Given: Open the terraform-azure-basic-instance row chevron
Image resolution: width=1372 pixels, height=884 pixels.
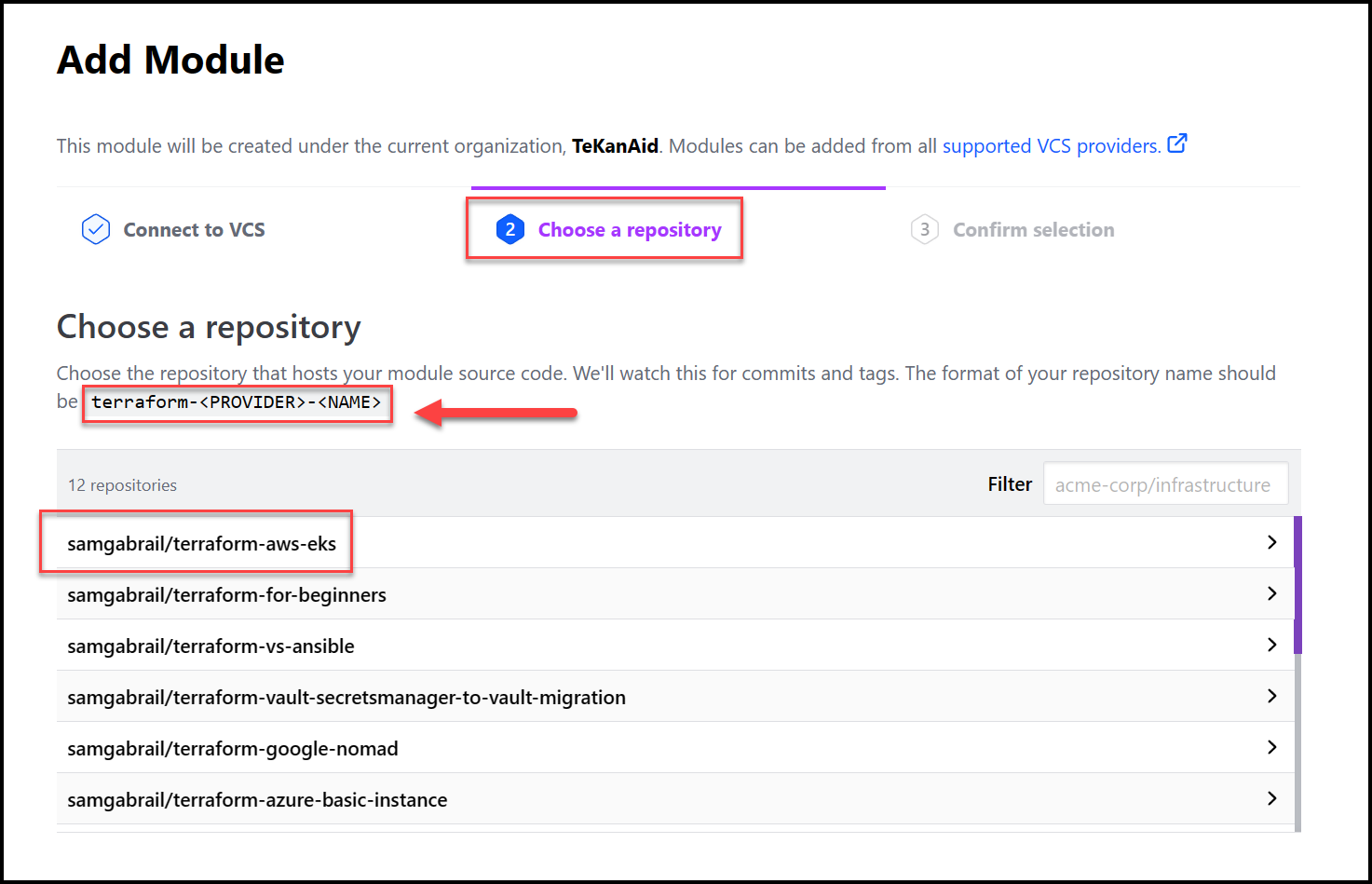Looking at the screenshot, I should tap(1271, 798).
